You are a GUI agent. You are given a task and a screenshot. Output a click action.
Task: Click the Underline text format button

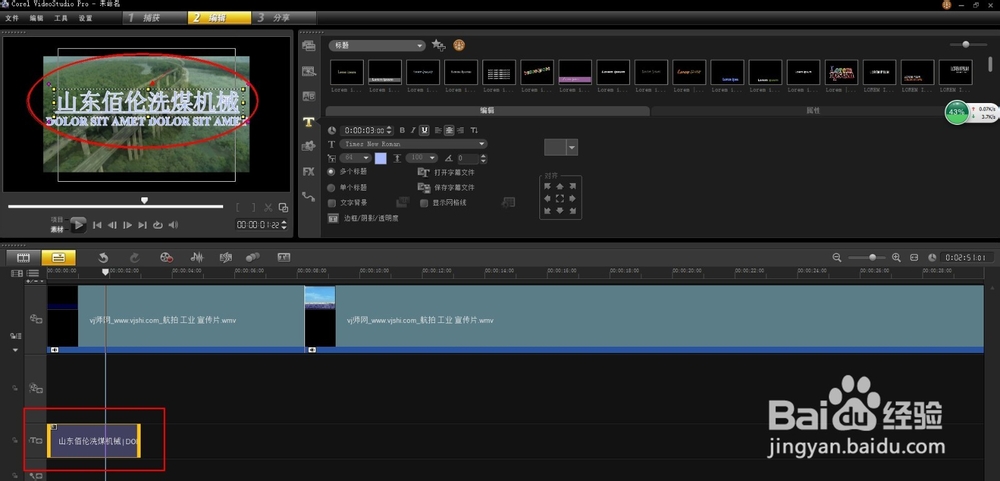(x=425, y=130)
